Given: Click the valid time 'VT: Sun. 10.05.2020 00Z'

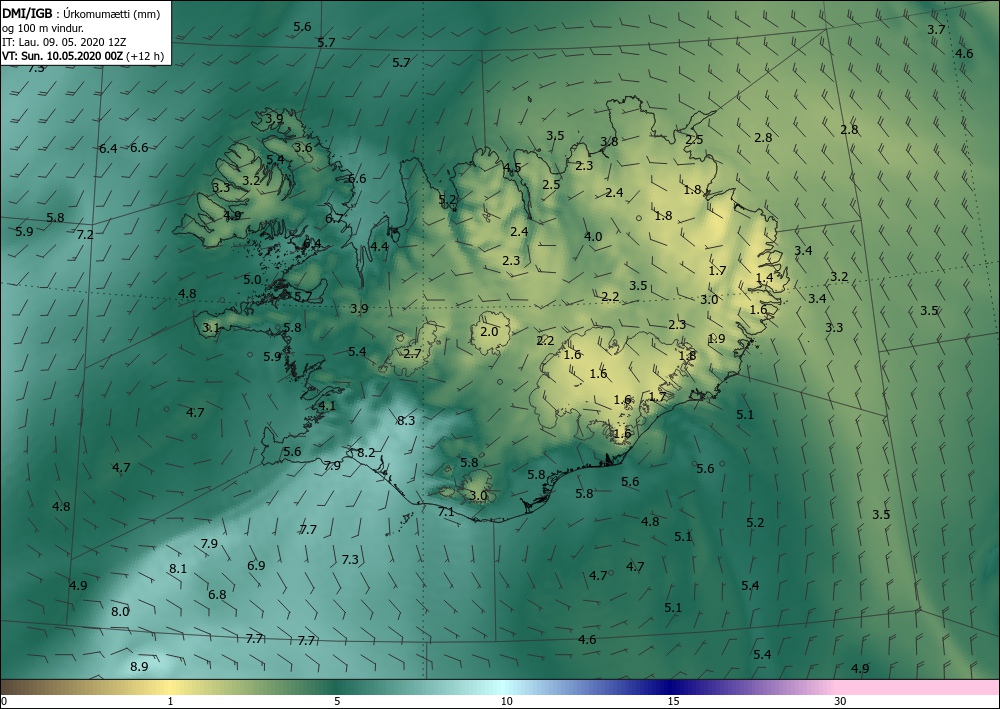Looking at the screenshot, I should pos(62,56).
